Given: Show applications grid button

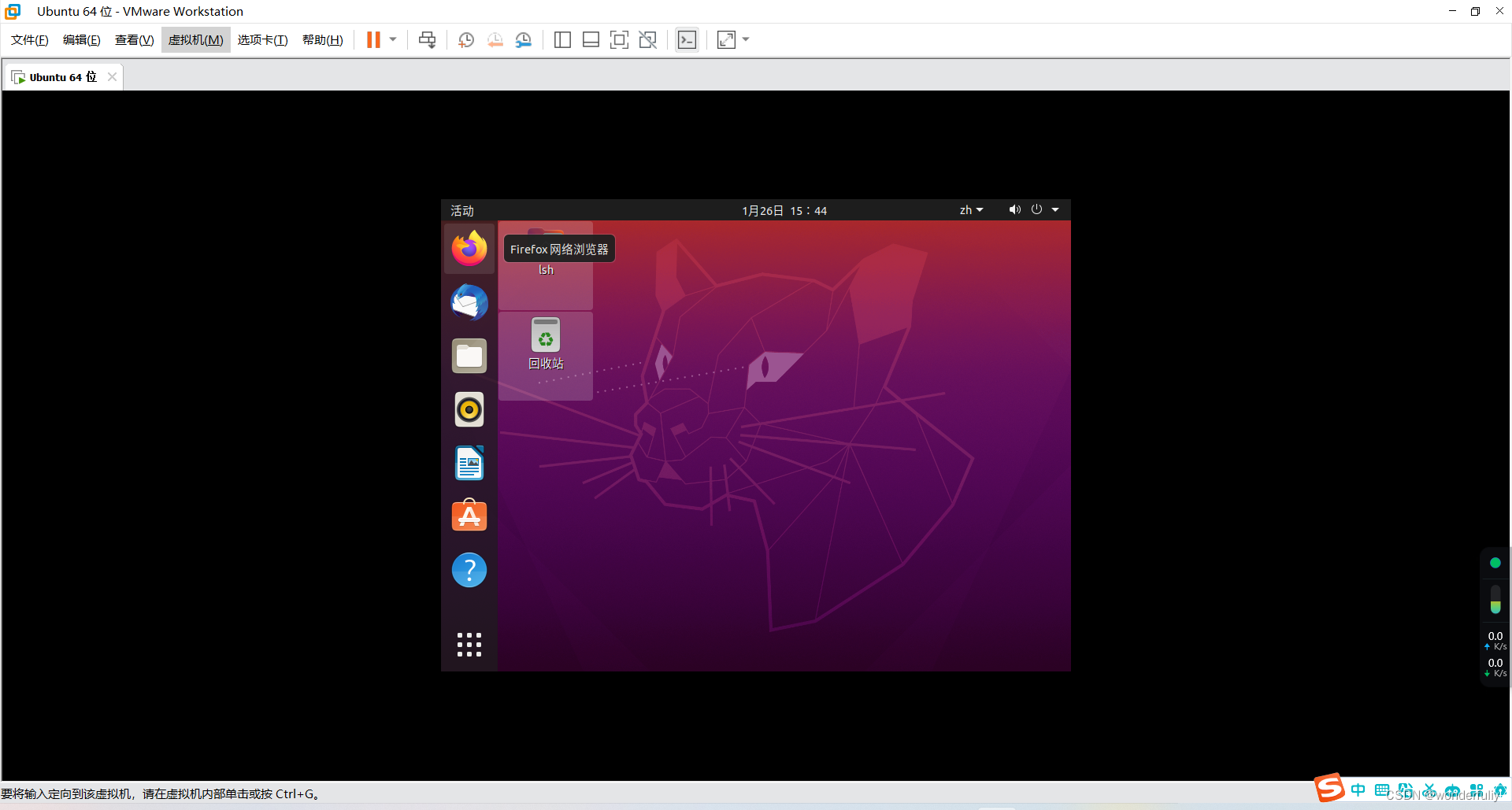Looking at the screenshot, I should coord(469,645).
